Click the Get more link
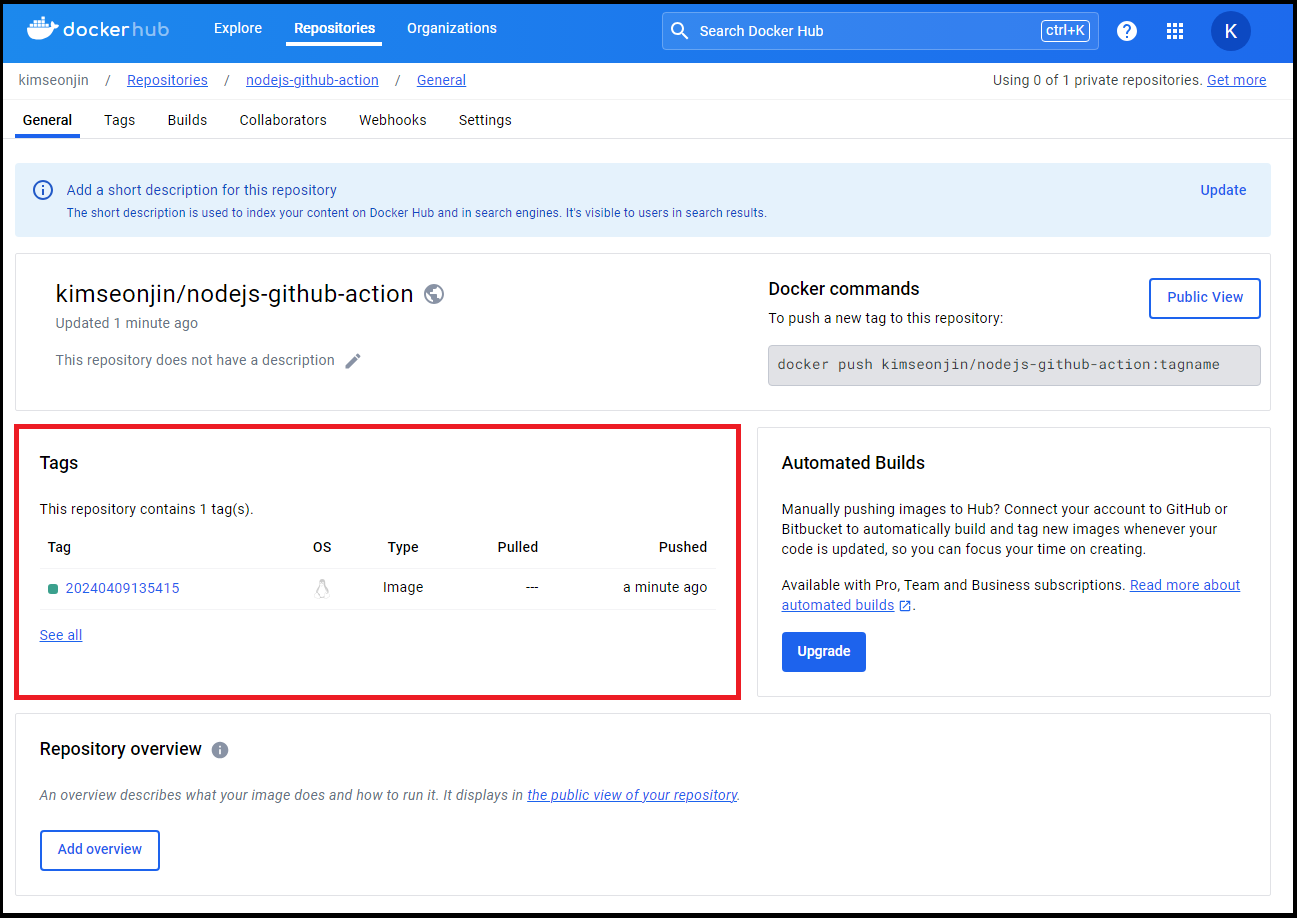 tap(1236, 80)
